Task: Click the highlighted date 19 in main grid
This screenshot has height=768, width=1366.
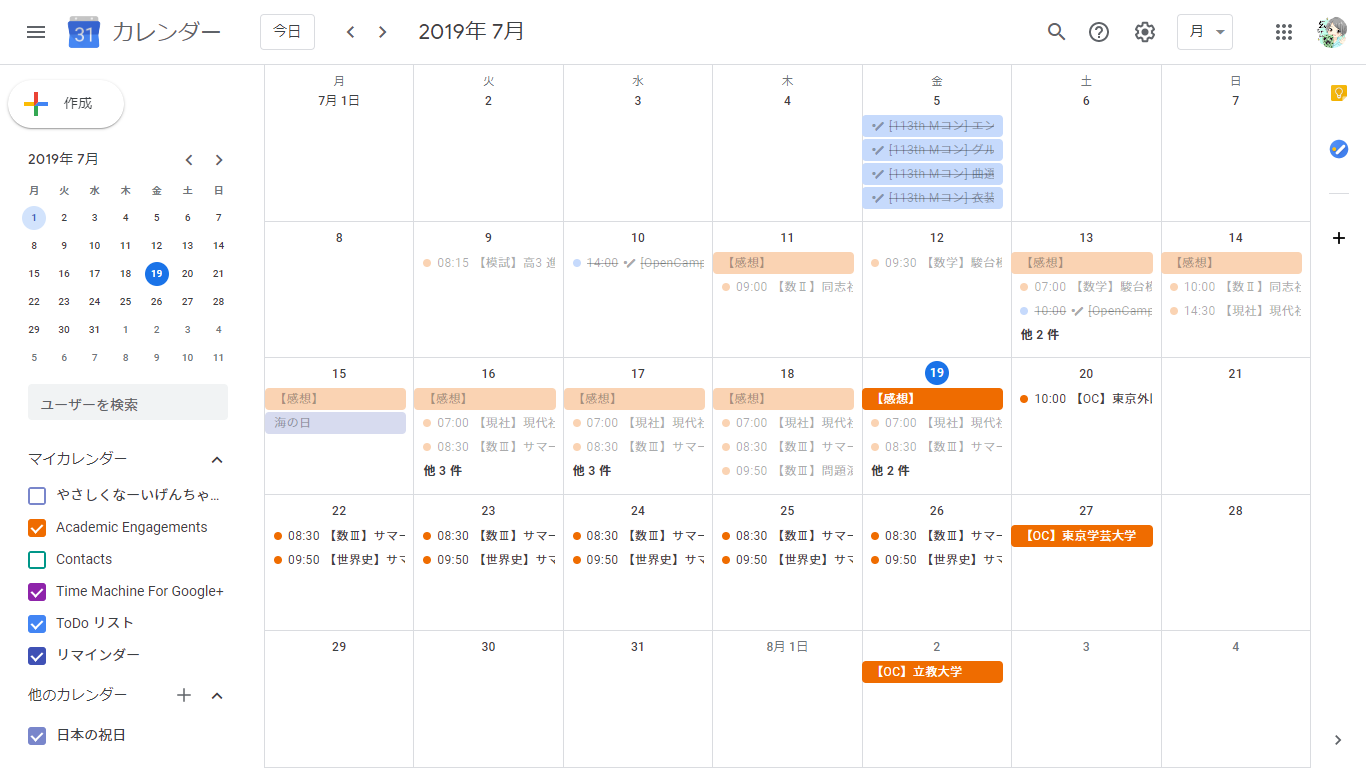Action: (937, 373)
